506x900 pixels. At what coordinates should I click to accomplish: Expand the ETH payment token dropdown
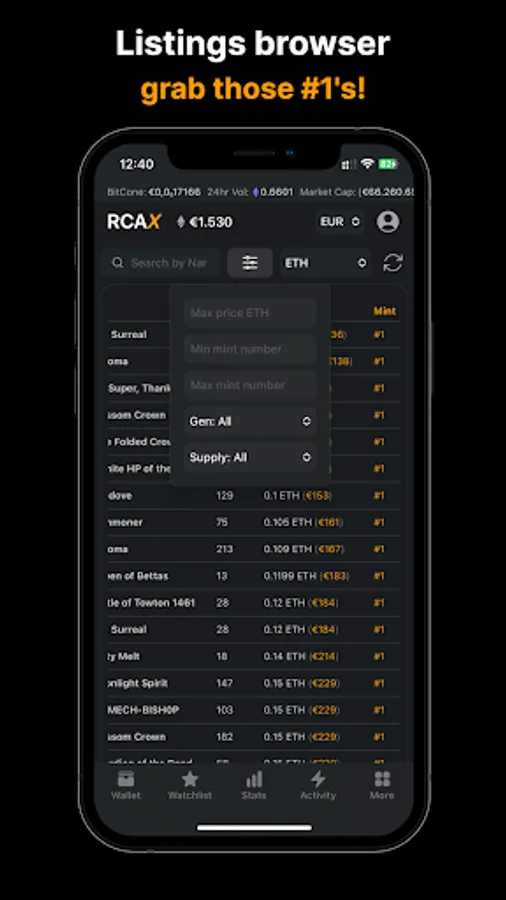[325, 263]
